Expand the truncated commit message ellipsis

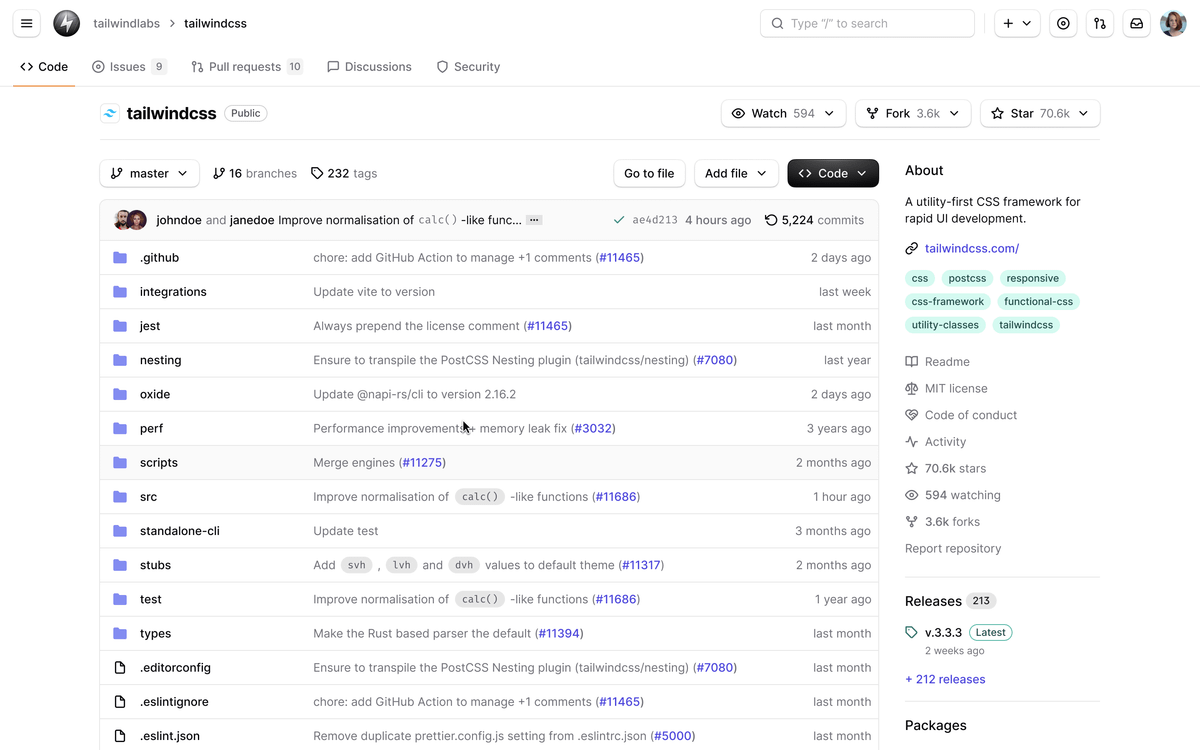pyautogui.click(x=534, y=220)
